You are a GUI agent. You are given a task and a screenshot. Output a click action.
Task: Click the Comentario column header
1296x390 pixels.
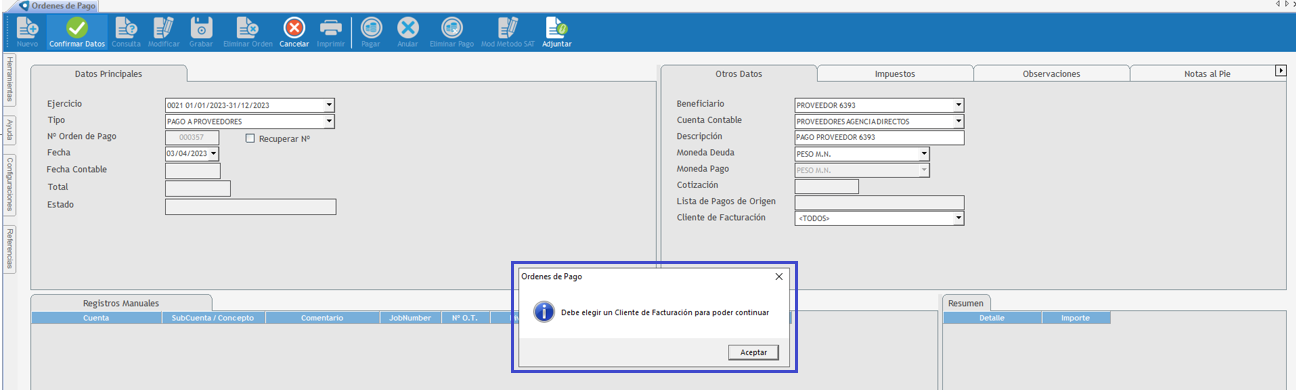[322, 318]
